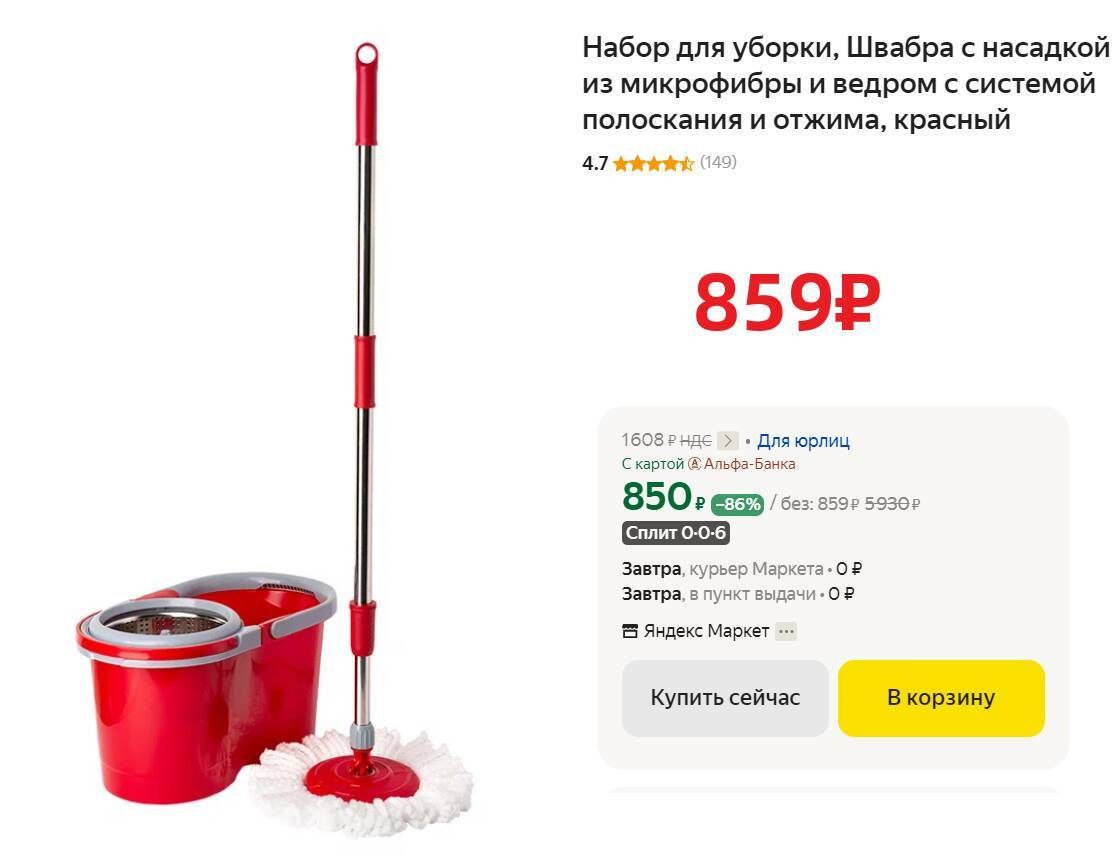Image resolution: width=1120 pixels, height=865 pixels.
Task: Click the Alfa-Bank logo icon
Action: (x=694, y=464)
